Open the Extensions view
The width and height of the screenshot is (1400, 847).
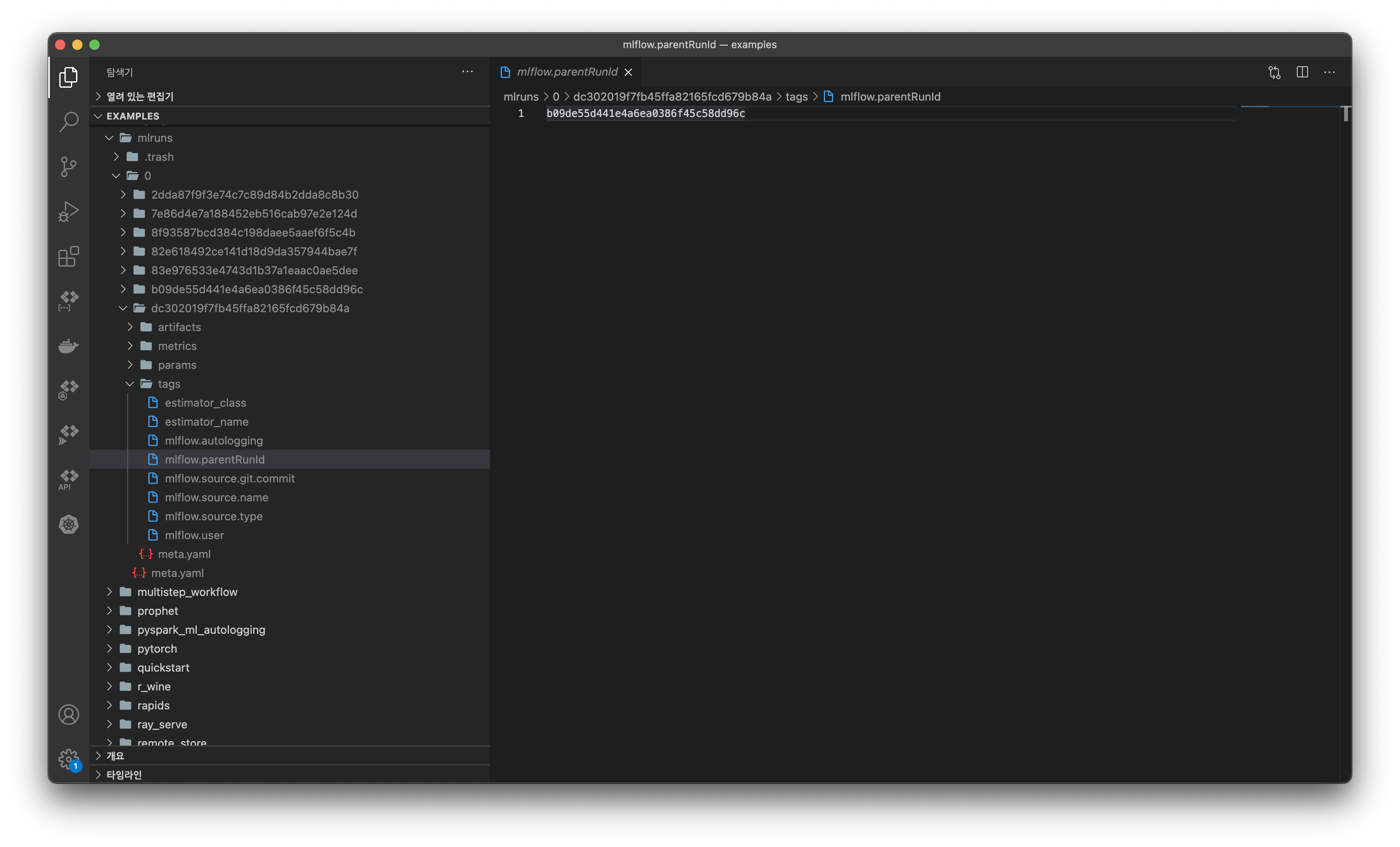69,256
